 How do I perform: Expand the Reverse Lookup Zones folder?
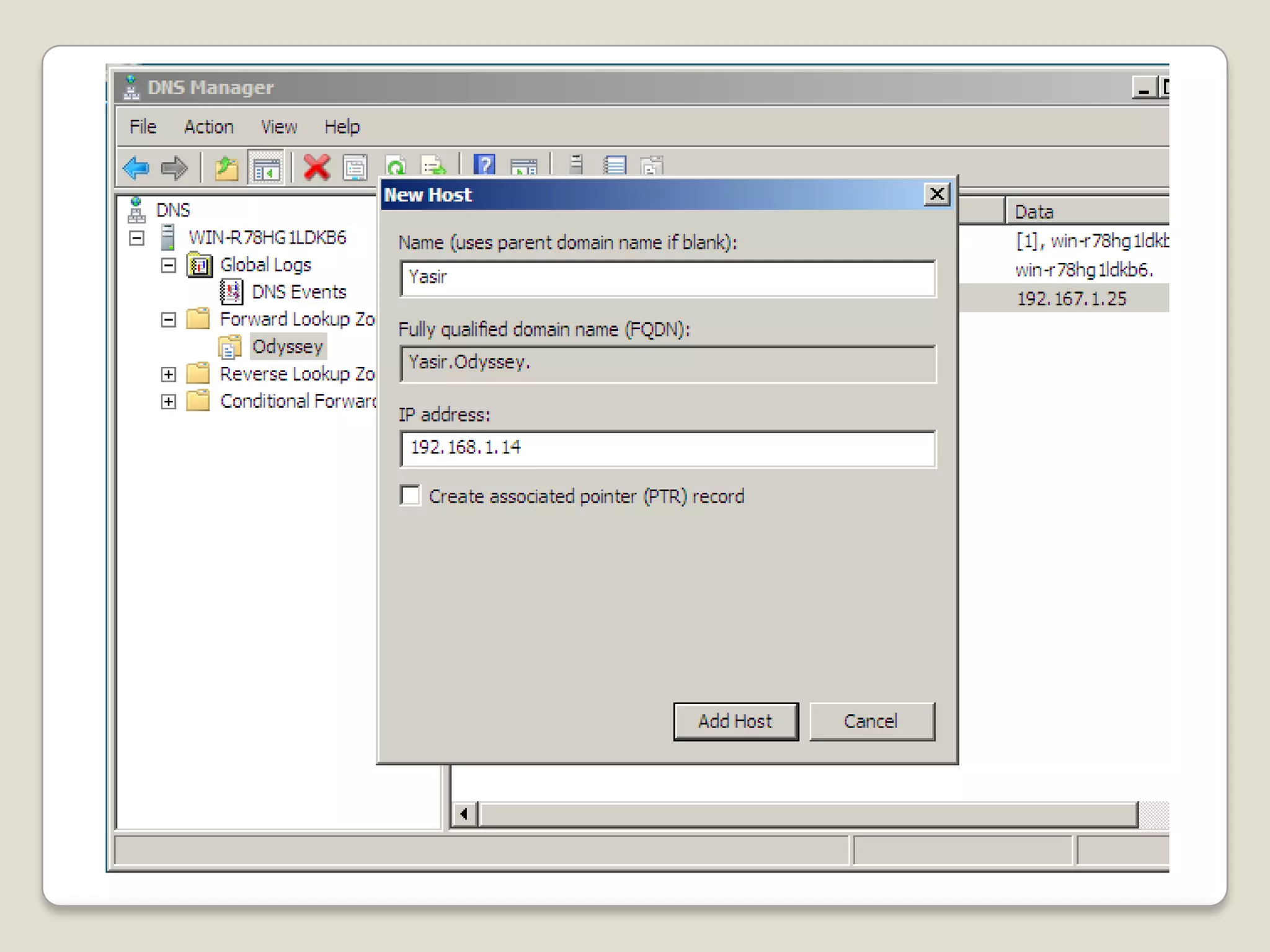tap(168, 374)
